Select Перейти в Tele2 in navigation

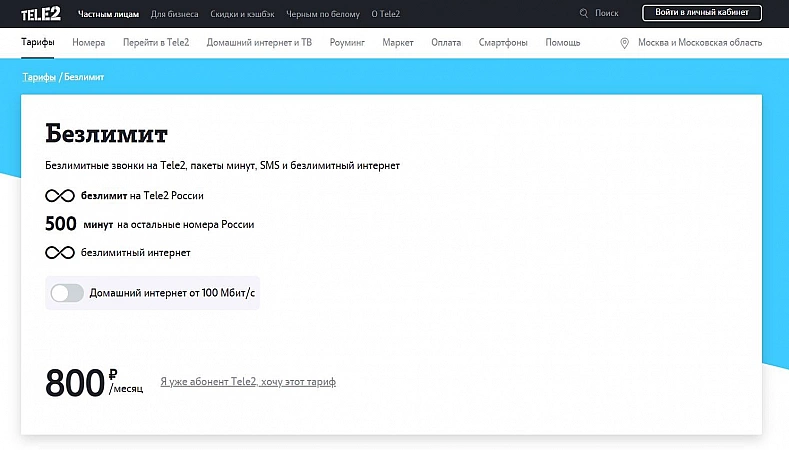[157, 43]
